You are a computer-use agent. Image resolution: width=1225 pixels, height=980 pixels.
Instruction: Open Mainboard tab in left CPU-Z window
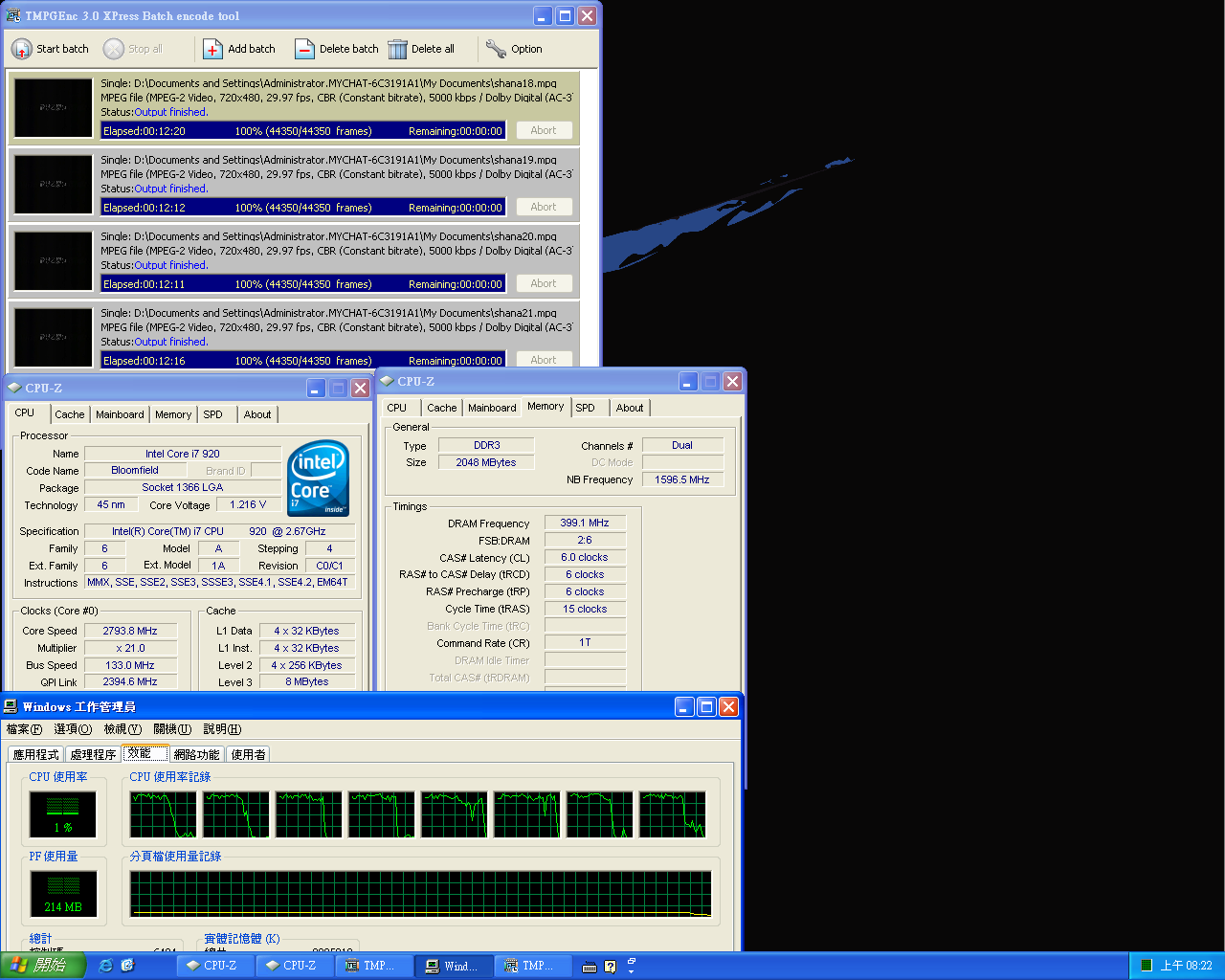120,414
